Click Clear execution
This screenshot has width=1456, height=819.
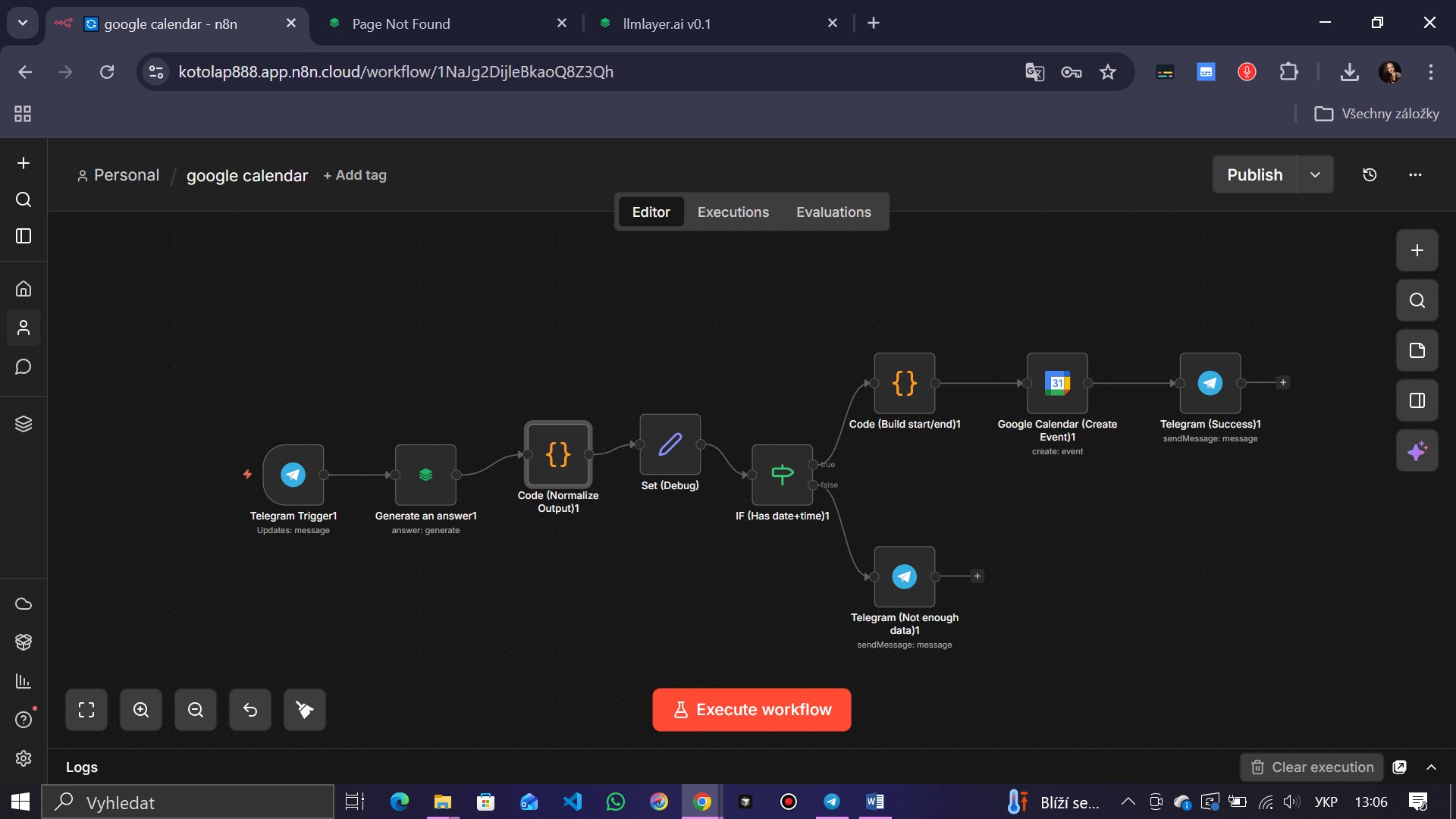[1312, 767]
